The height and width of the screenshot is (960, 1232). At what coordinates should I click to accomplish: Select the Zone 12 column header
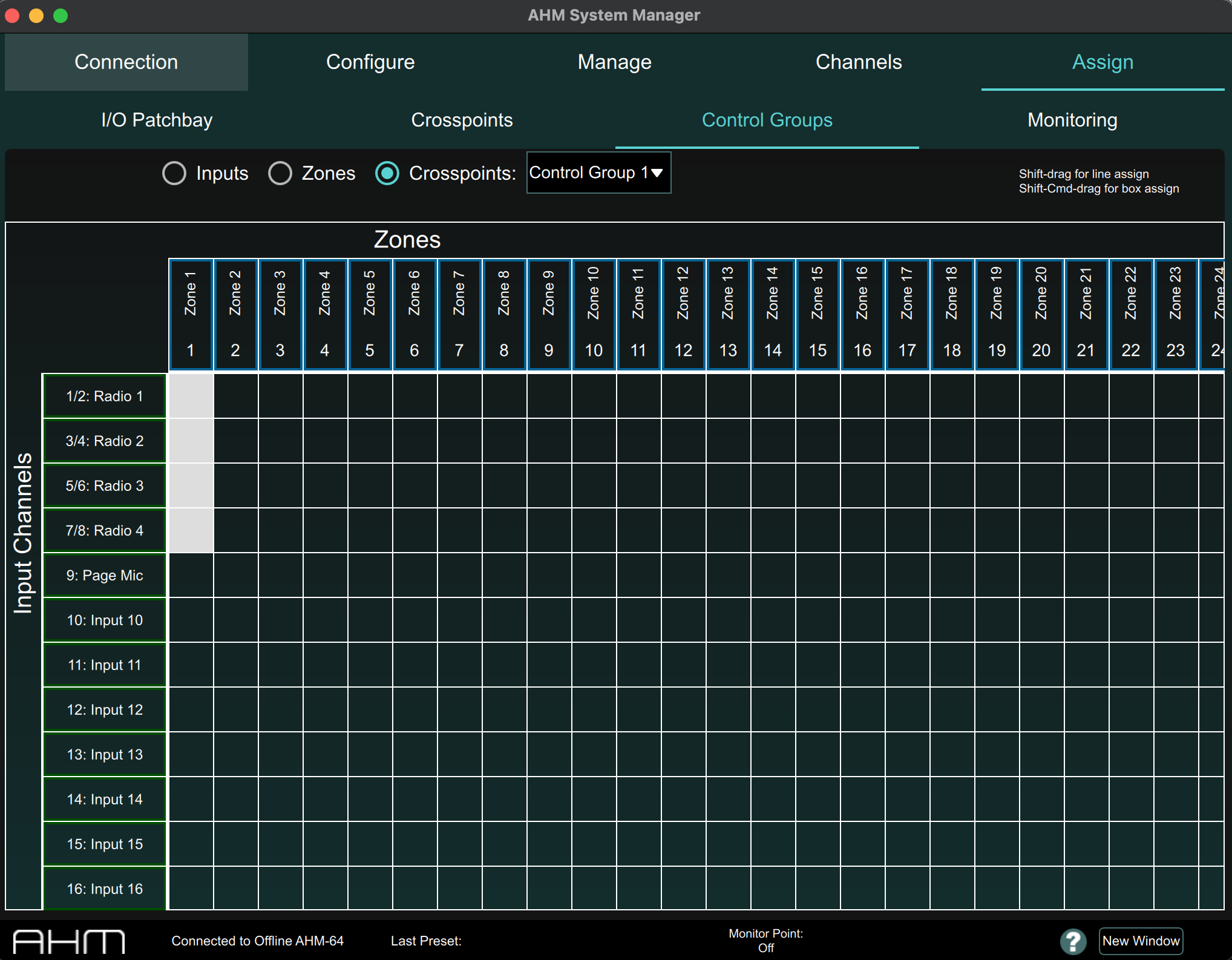coord(683,315)
